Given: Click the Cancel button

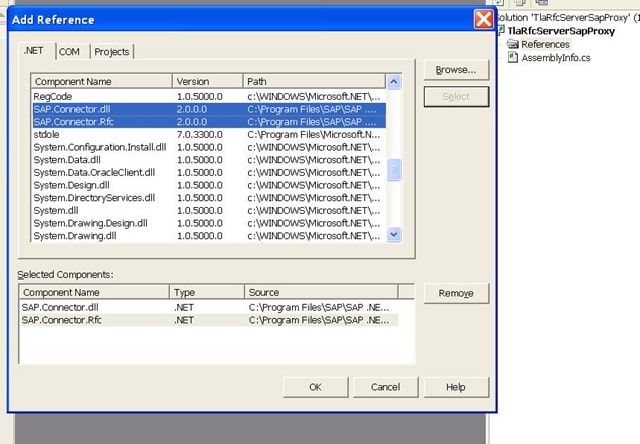Looking at the screenshot, I should click(386, 387).
